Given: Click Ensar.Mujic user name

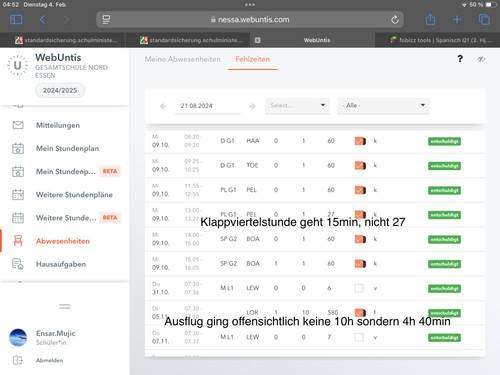Looking at the screenshot, I should [x=56, y=333].
